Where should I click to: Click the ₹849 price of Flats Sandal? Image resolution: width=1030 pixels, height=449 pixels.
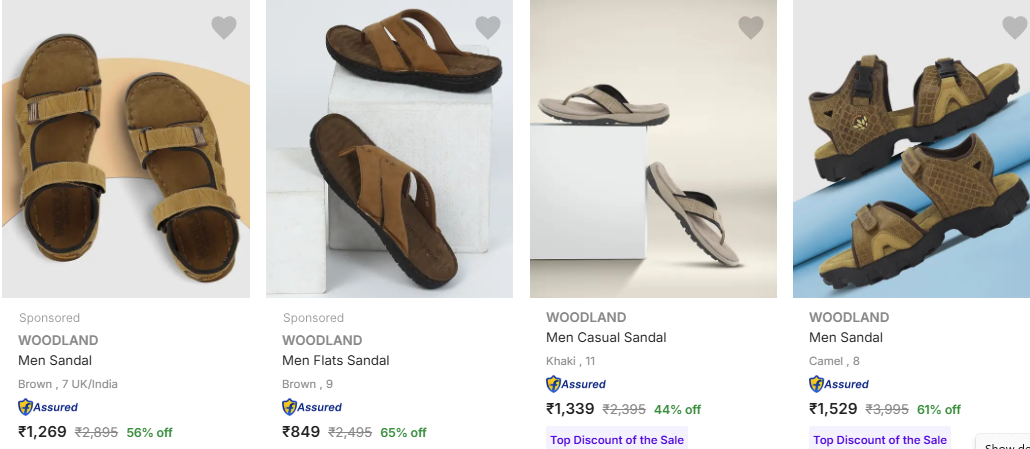pyautogui.click(x=301, y=432)
